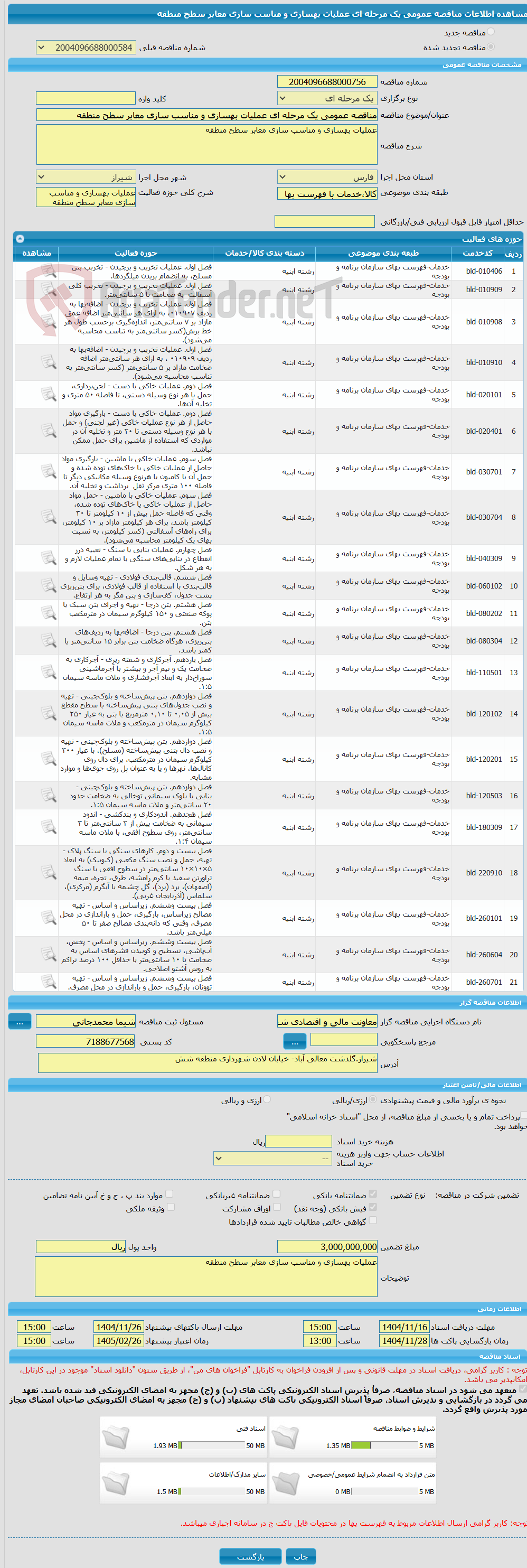Select the ارزی و ریالی radio option
The width and height of the screenshot is (527, 1568).
(x=267, y=1099)
